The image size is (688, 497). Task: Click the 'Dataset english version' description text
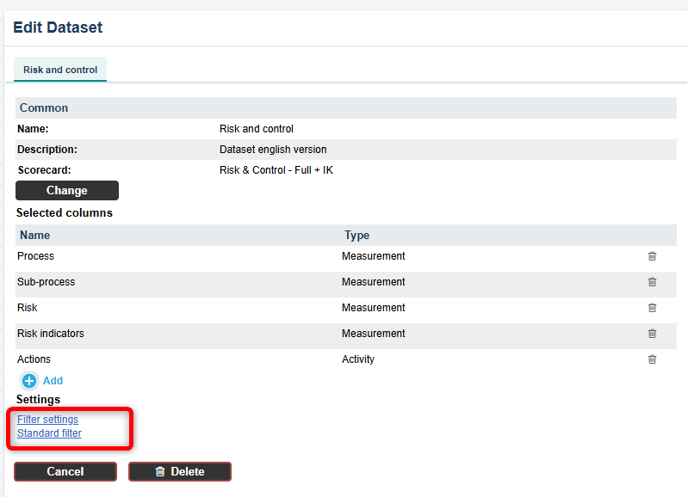point(273,150)
